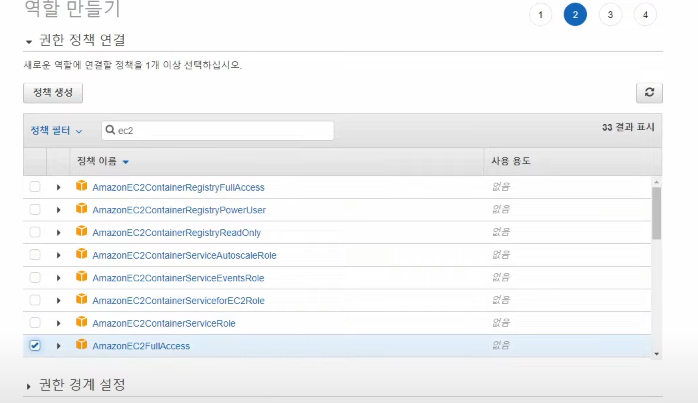Screen dimensions: 698x403
Task: Open the 정책 필터 dropdown
Action: click(x=56, y=130)
